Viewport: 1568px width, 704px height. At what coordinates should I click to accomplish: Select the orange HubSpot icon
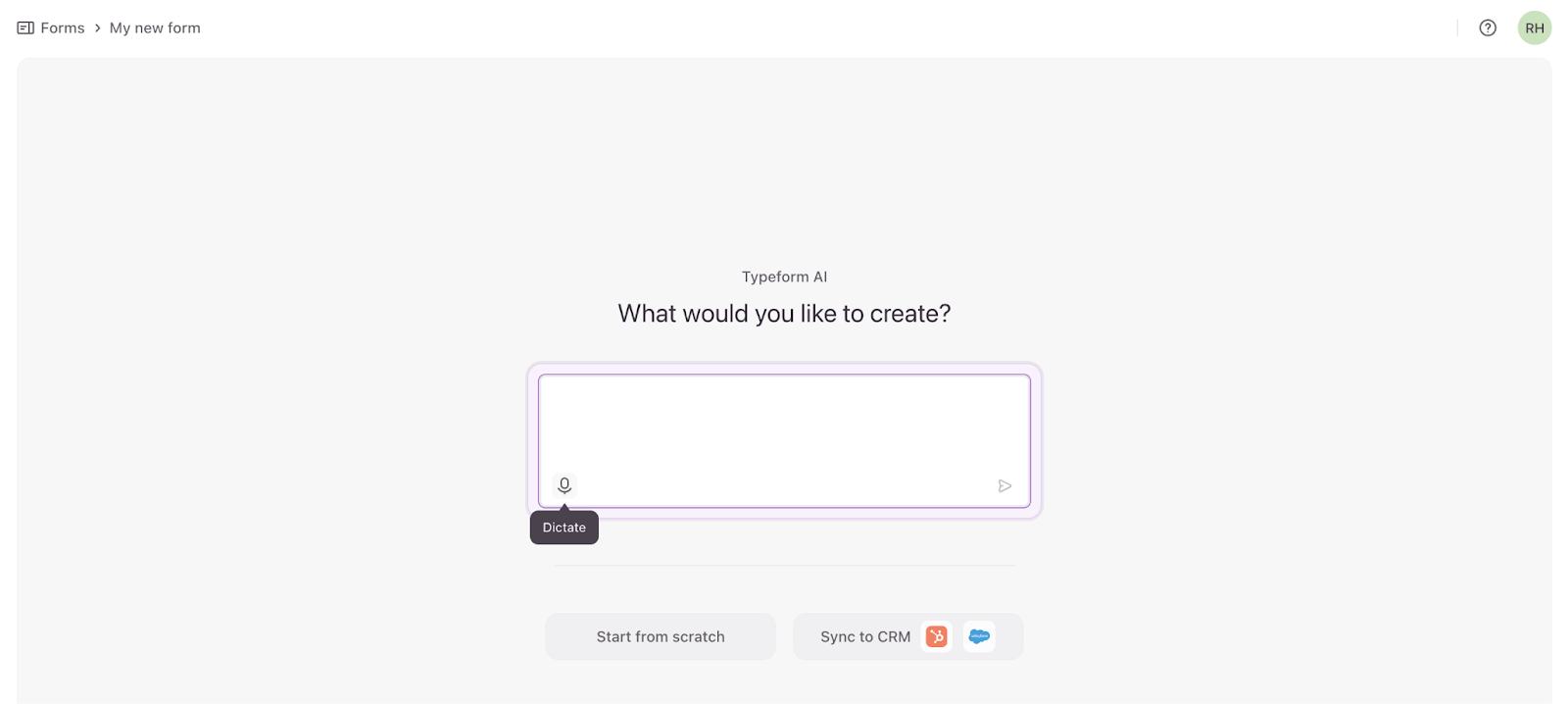(937, 636)
